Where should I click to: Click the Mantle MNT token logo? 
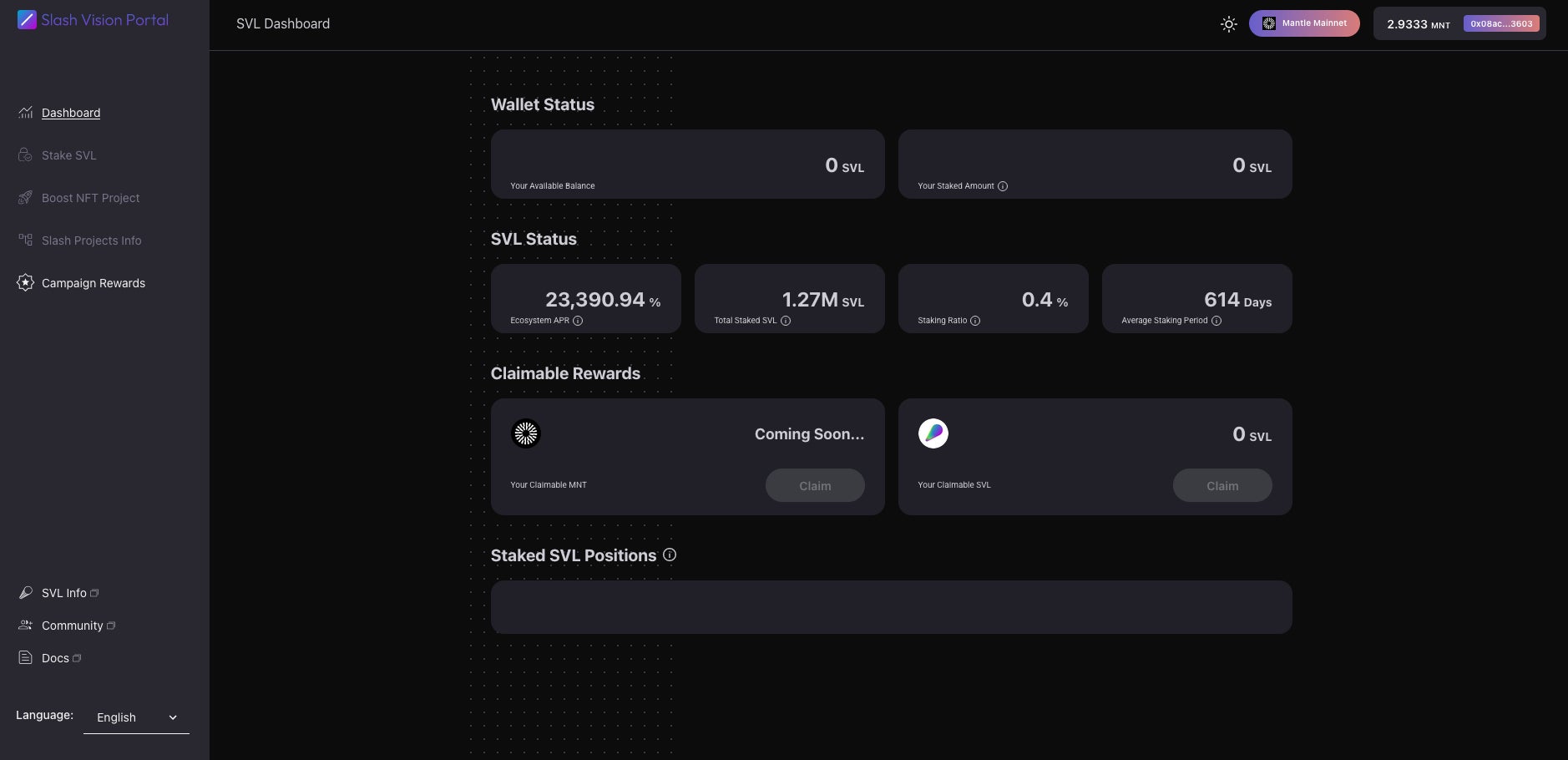click(x=526, y=433)
